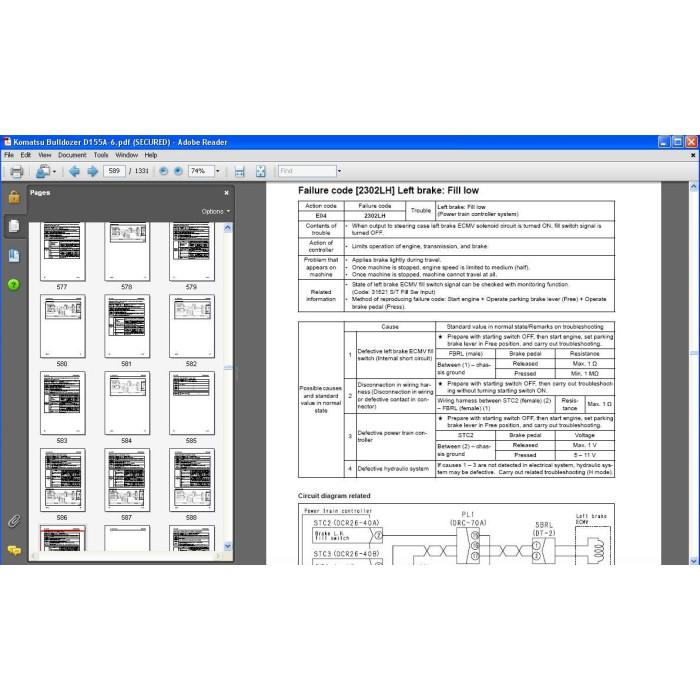Open the green help sidebar icon
This screenshot has width=700, height=700.
[14, 284]
